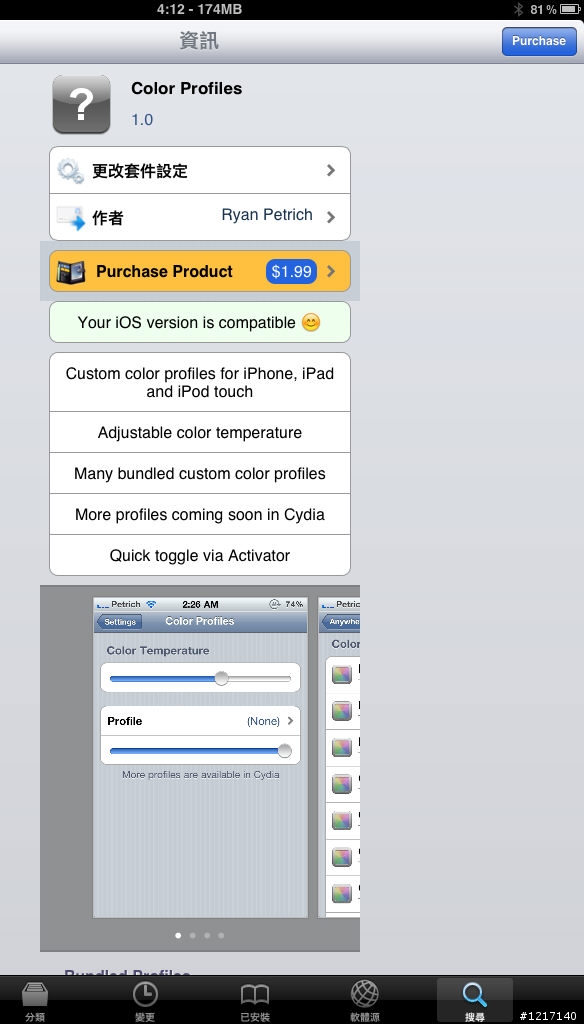Tap the $1.99 price badge
Viewport: 584px width, 1024px height.
click(291, 271)
